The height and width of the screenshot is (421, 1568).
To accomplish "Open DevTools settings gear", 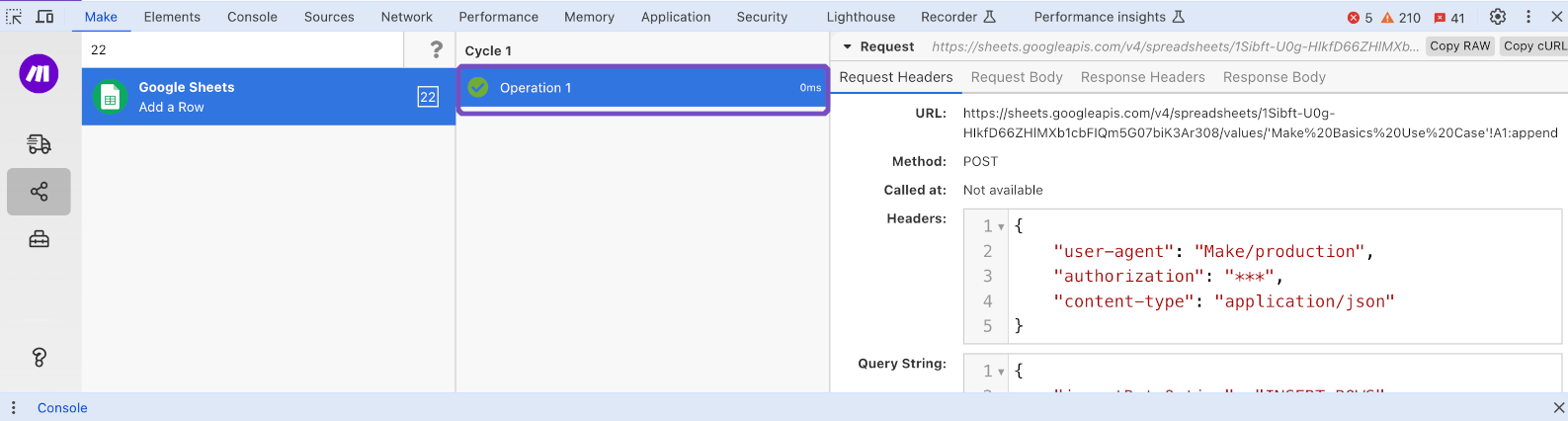I will (1498, 17).
